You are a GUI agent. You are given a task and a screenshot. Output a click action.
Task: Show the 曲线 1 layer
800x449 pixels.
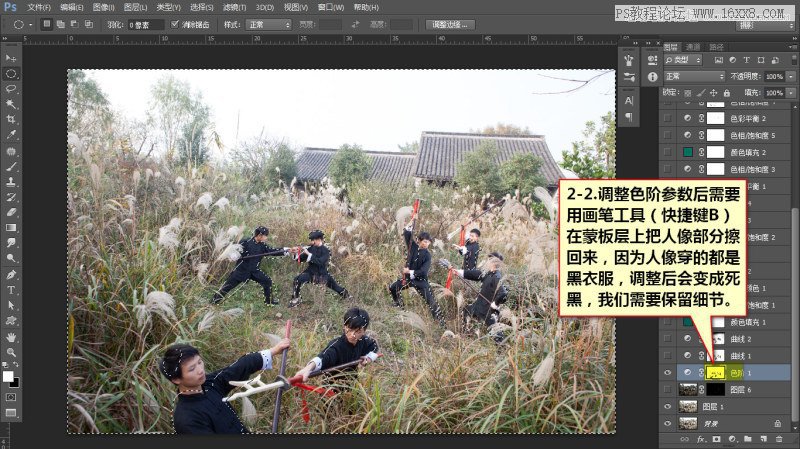[667, 356]
